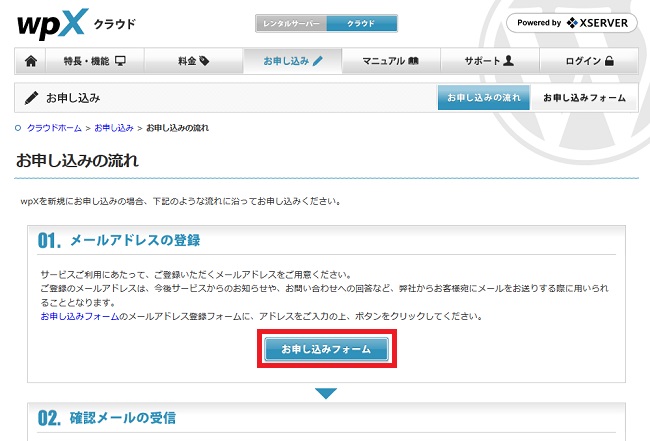Click blue お申し込みフォーム button
Viewport: 650px width, 441px height.
click(327, 349)
